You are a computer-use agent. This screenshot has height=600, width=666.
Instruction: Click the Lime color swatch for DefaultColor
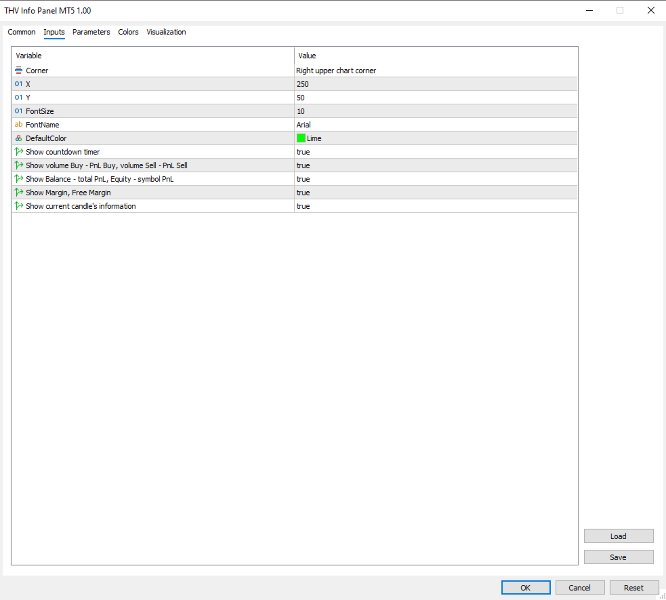pyautogui.click(x=301, y=138)
